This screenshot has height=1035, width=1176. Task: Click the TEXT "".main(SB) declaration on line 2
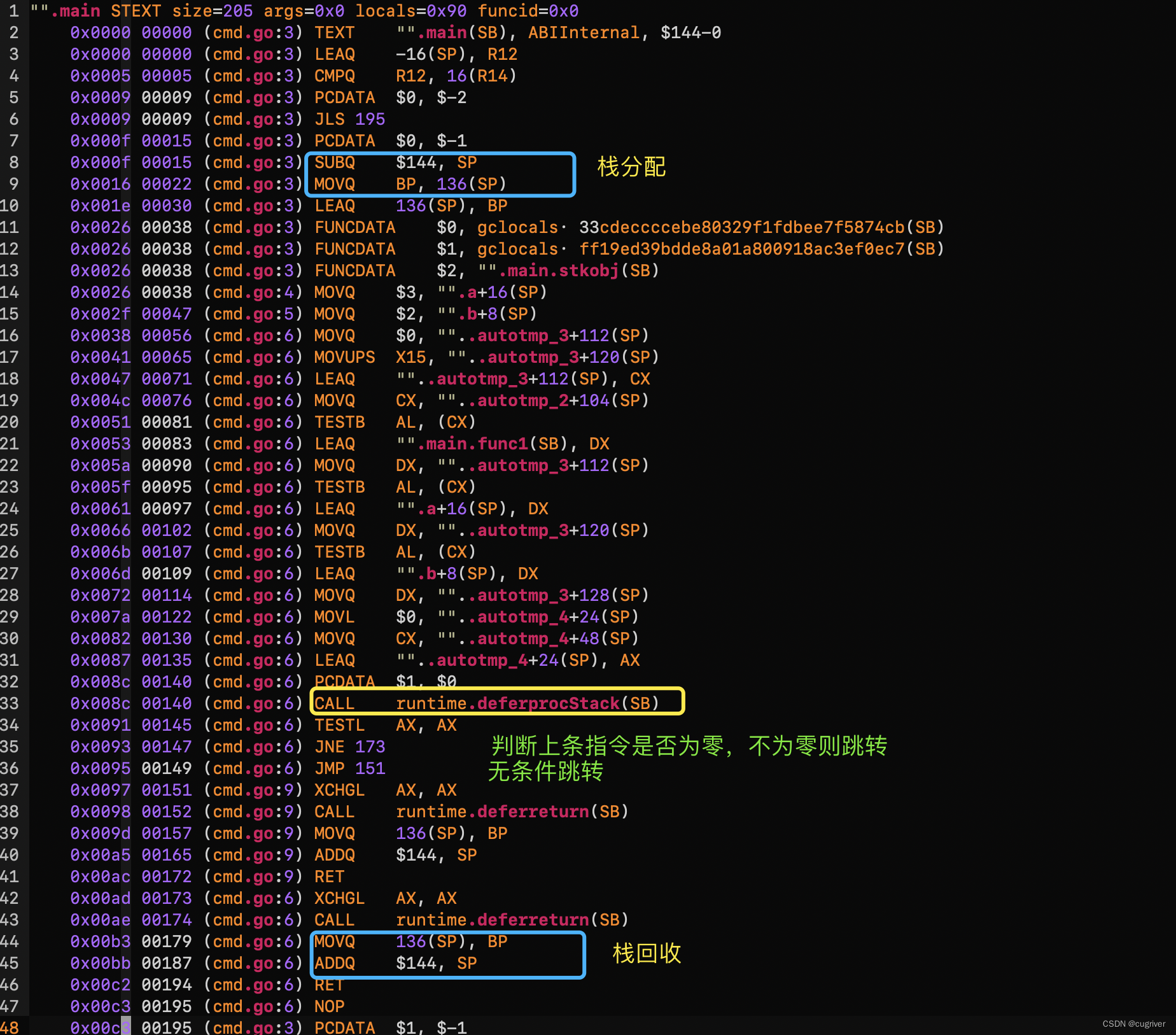pos(517,32)
